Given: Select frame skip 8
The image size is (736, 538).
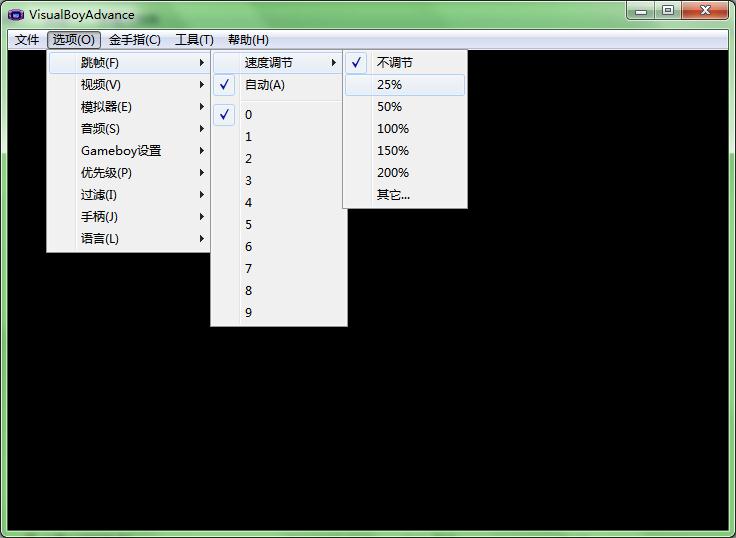Looking at the screenshot, I should point(279,291).
